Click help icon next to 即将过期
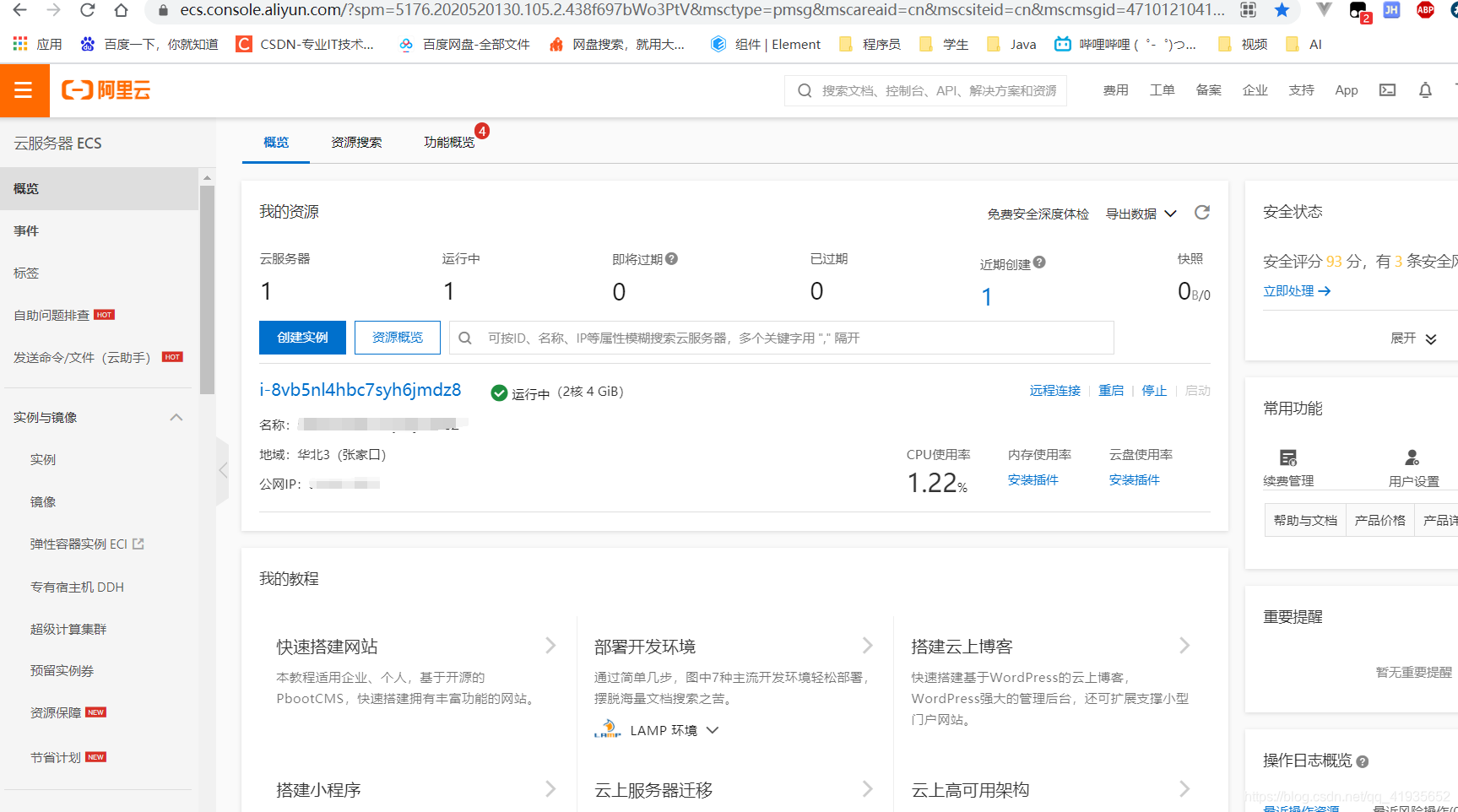The height and width of the screenshot is (812, 1458). (x=671, y=259)
